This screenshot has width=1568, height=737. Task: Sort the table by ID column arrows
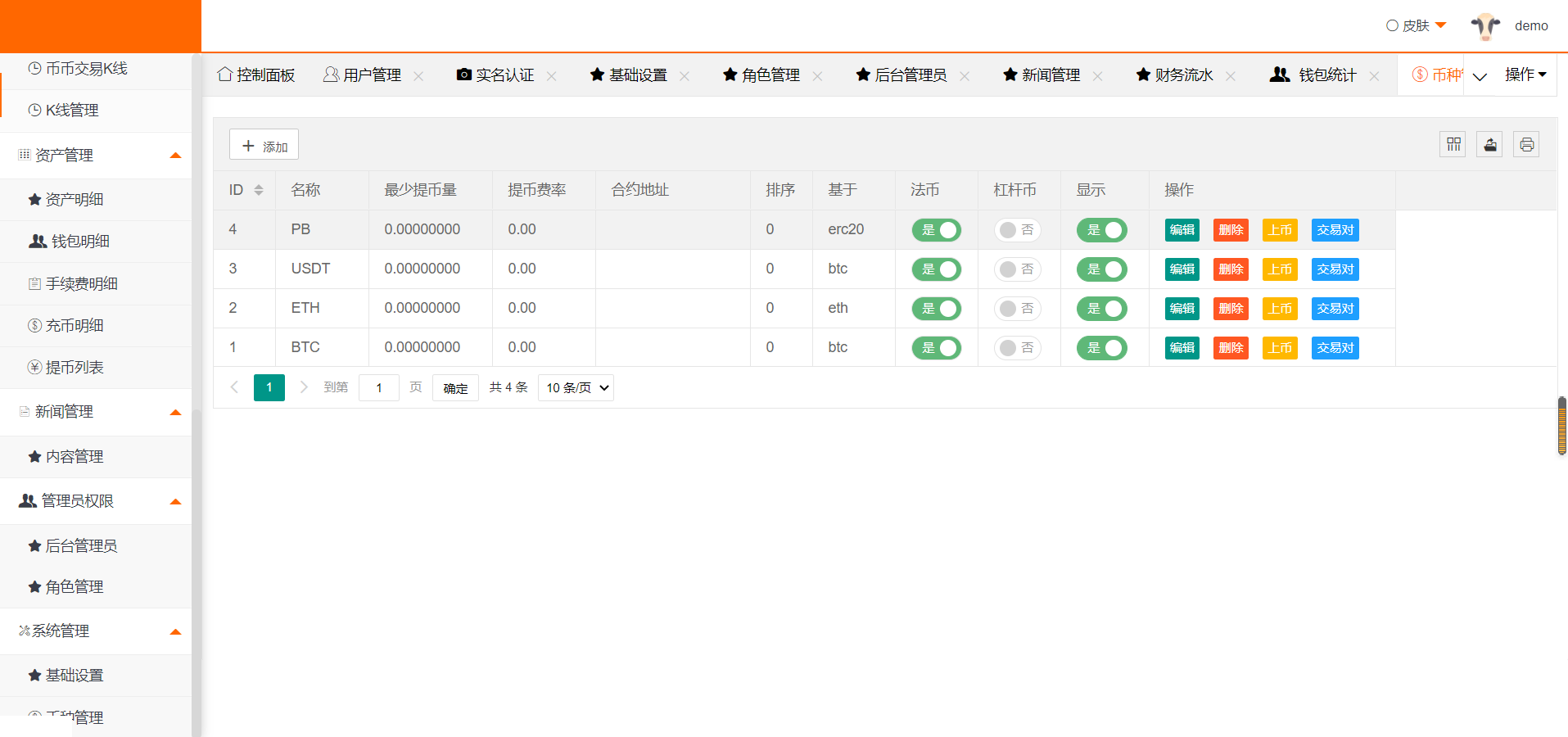(x=259, y=190)
